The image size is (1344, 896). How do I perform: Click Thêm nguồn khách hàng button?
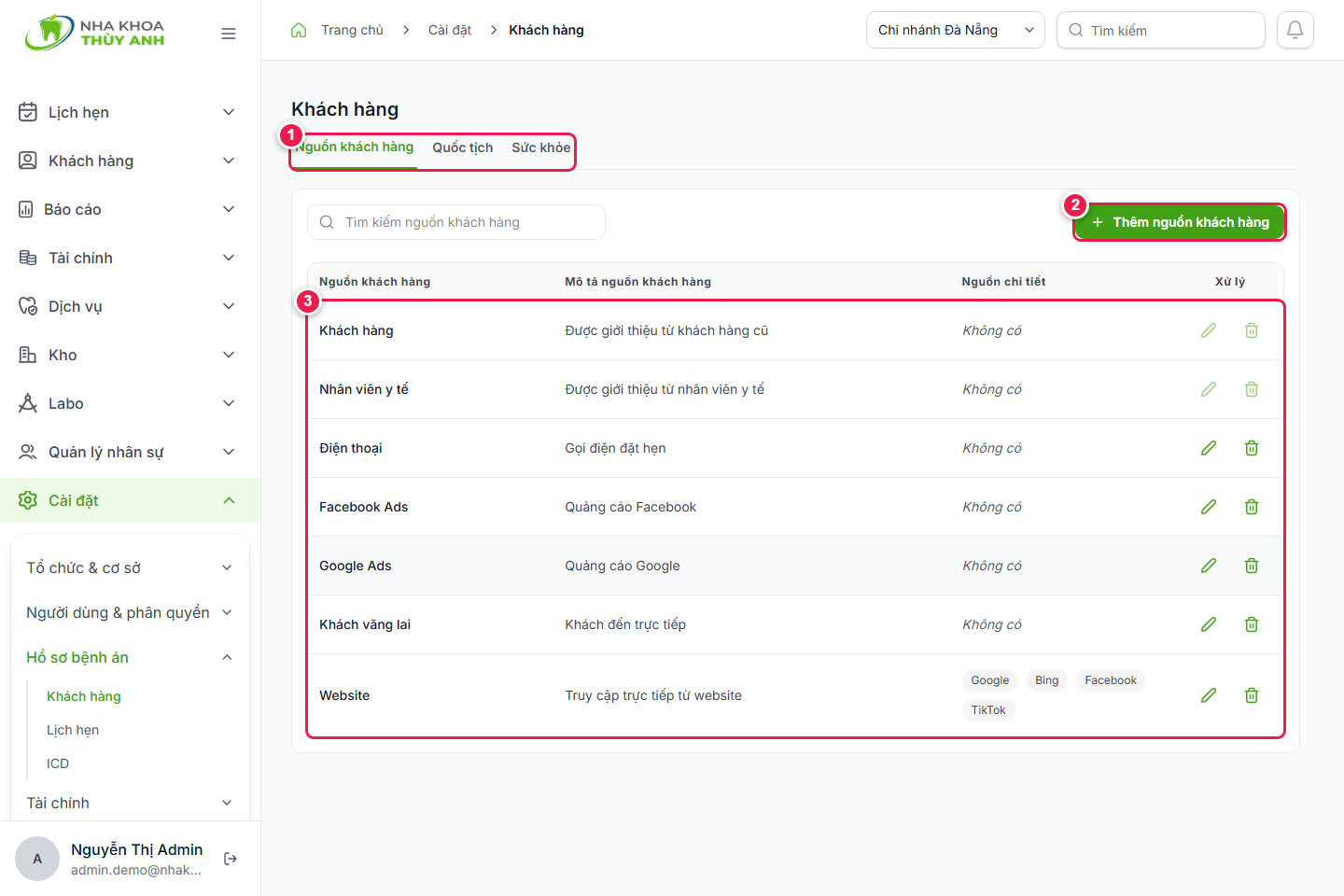pos(1180,222)
